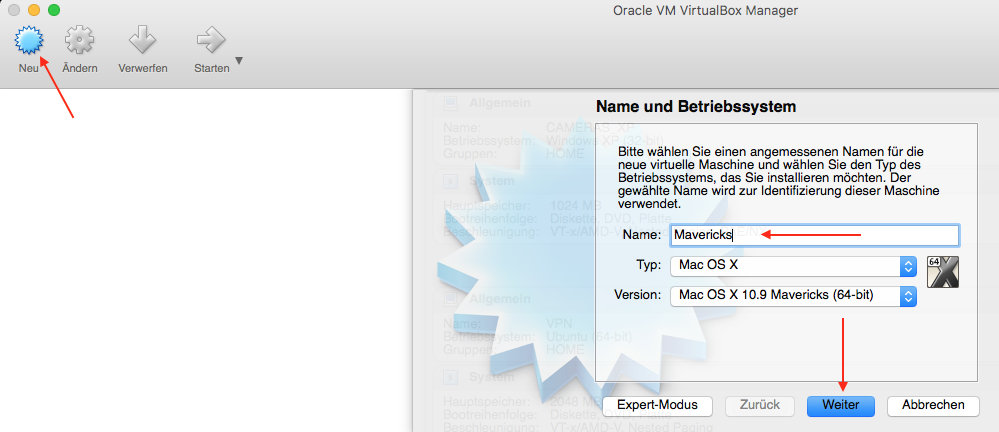
Task: Click the Neu starburst icon
Action: [28, 41]
